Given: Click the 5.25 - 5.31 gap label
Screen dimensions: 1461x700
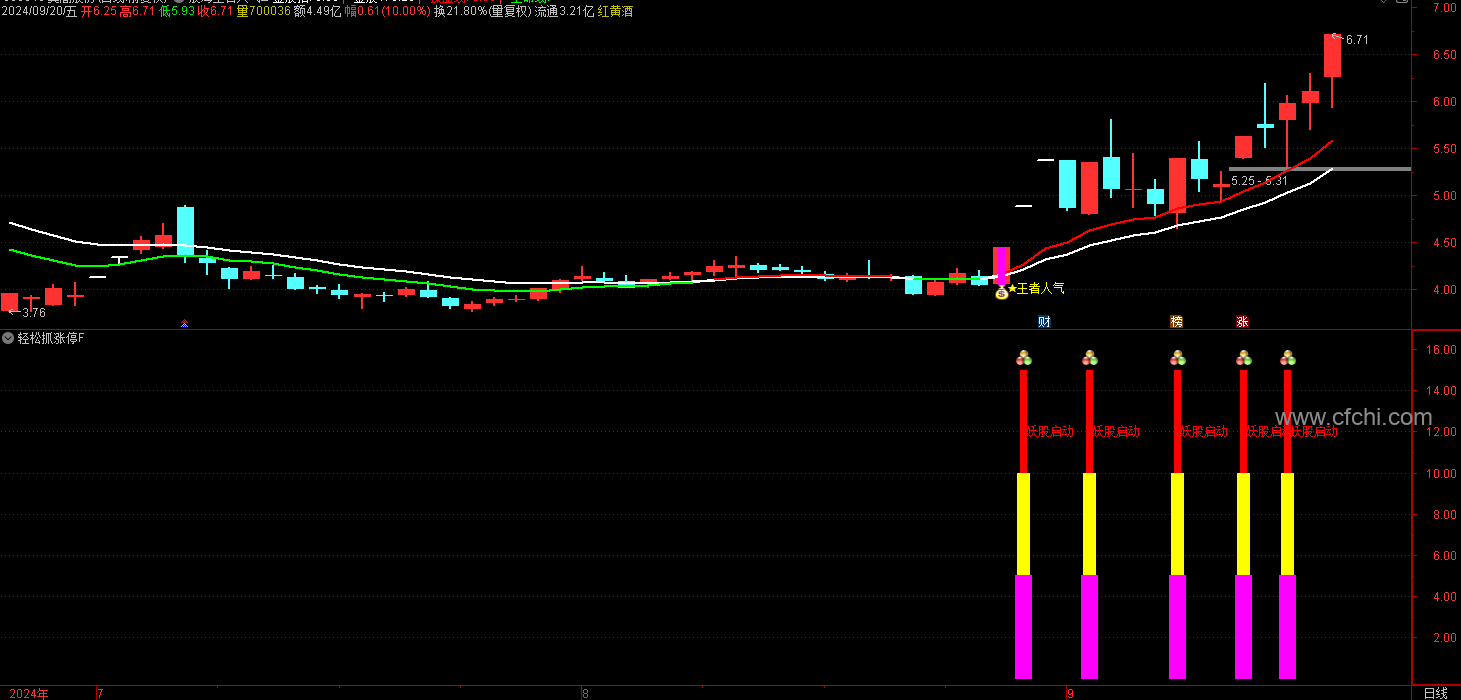Looking at the screenshot, I should click(x=1259, y=181).
